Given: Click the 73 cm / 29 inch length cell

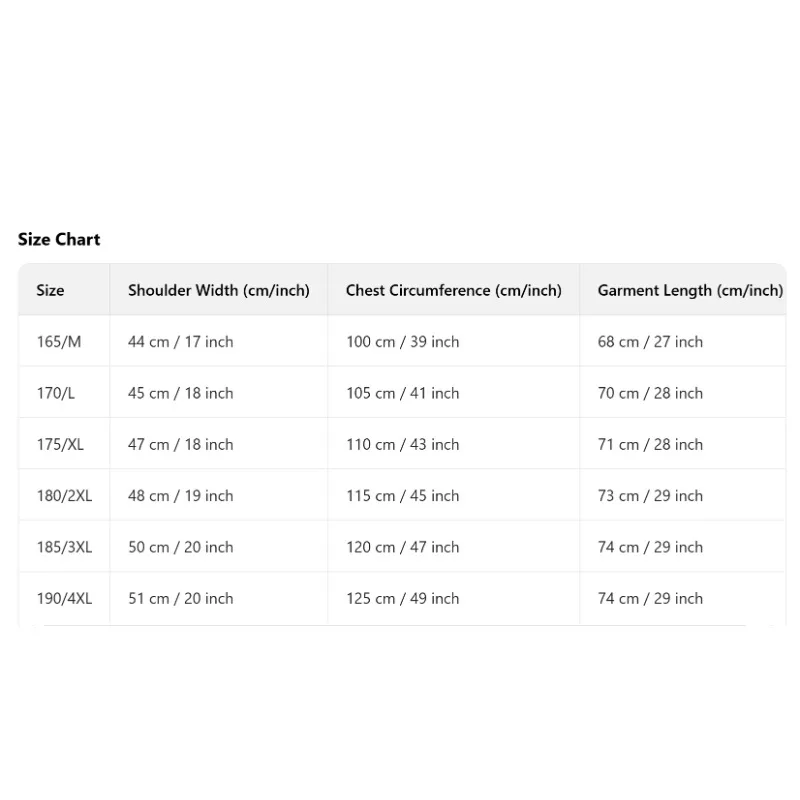Looking at the screenshot, I should (x=650, y=496).
